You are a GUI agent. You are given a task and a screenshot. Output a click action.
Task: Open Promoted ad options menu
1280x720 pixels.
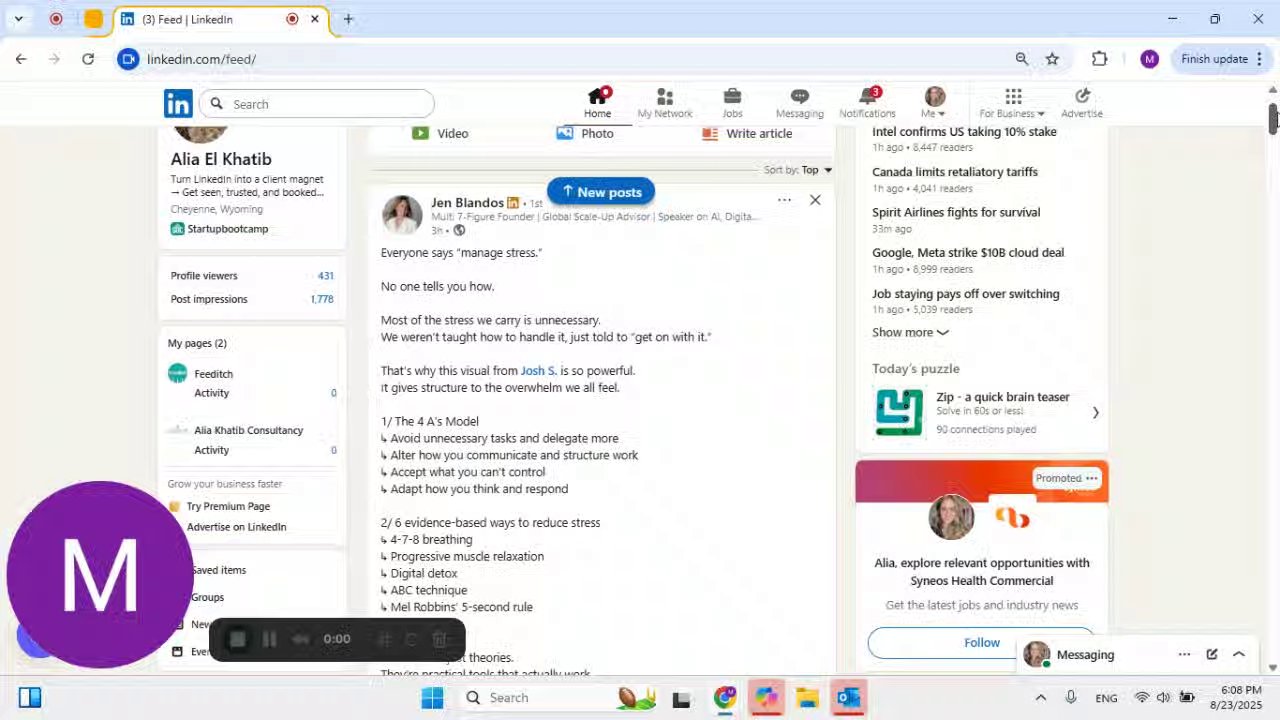click(1092, 478)
